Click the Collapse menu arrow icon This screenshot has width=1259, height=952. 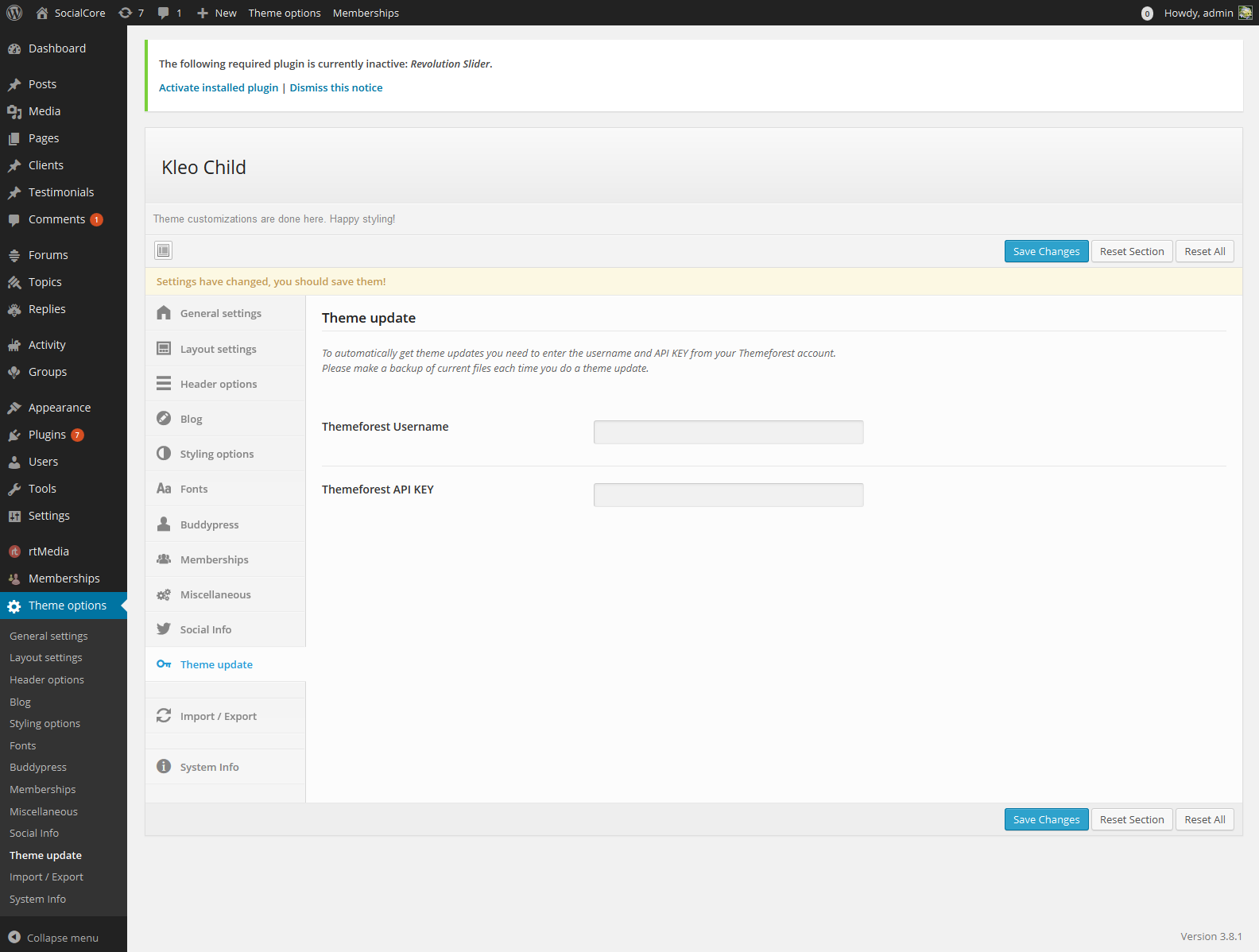(14, 938)
